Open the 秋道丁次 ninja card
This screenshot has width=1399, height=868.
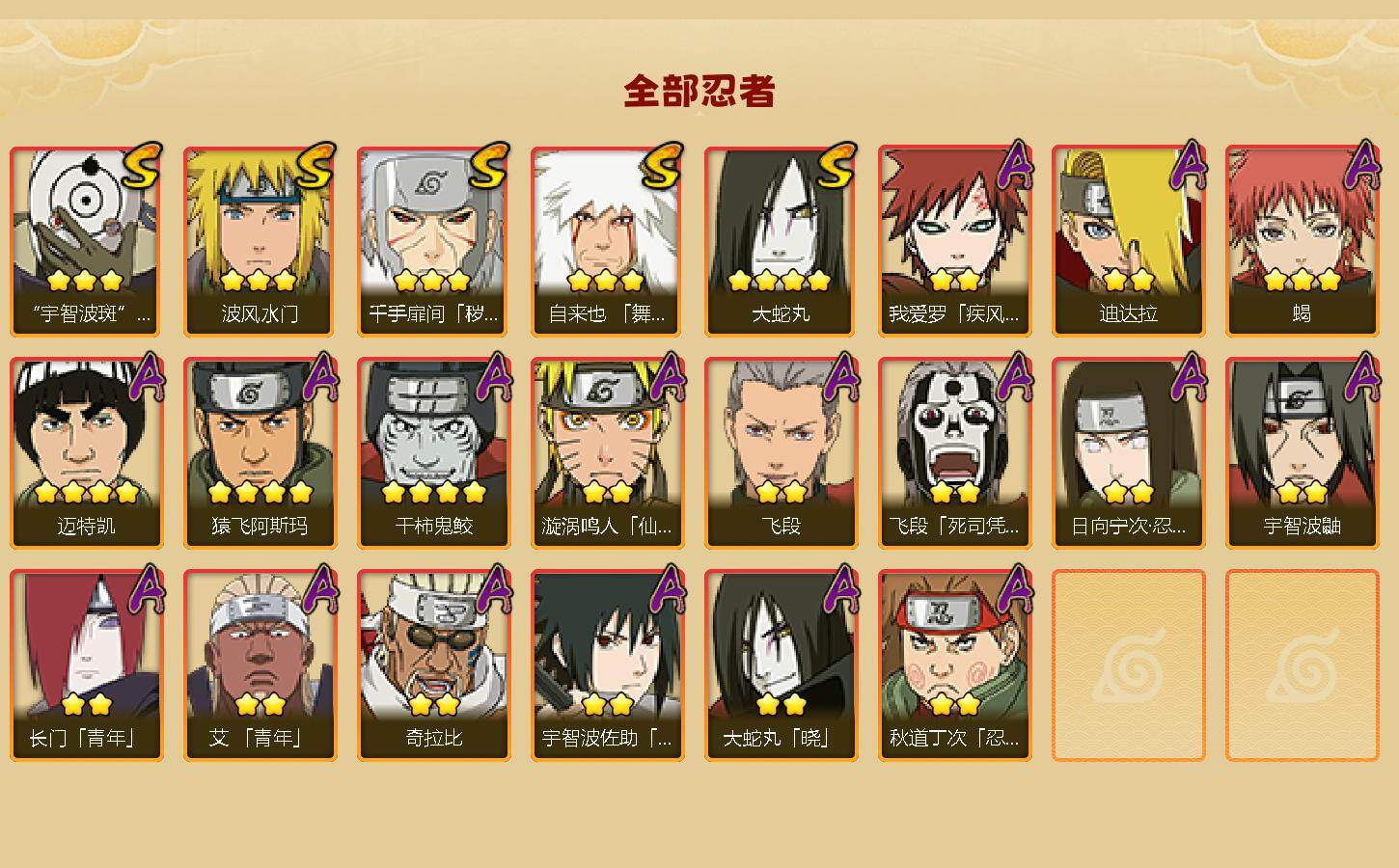[x=954, y=665]
